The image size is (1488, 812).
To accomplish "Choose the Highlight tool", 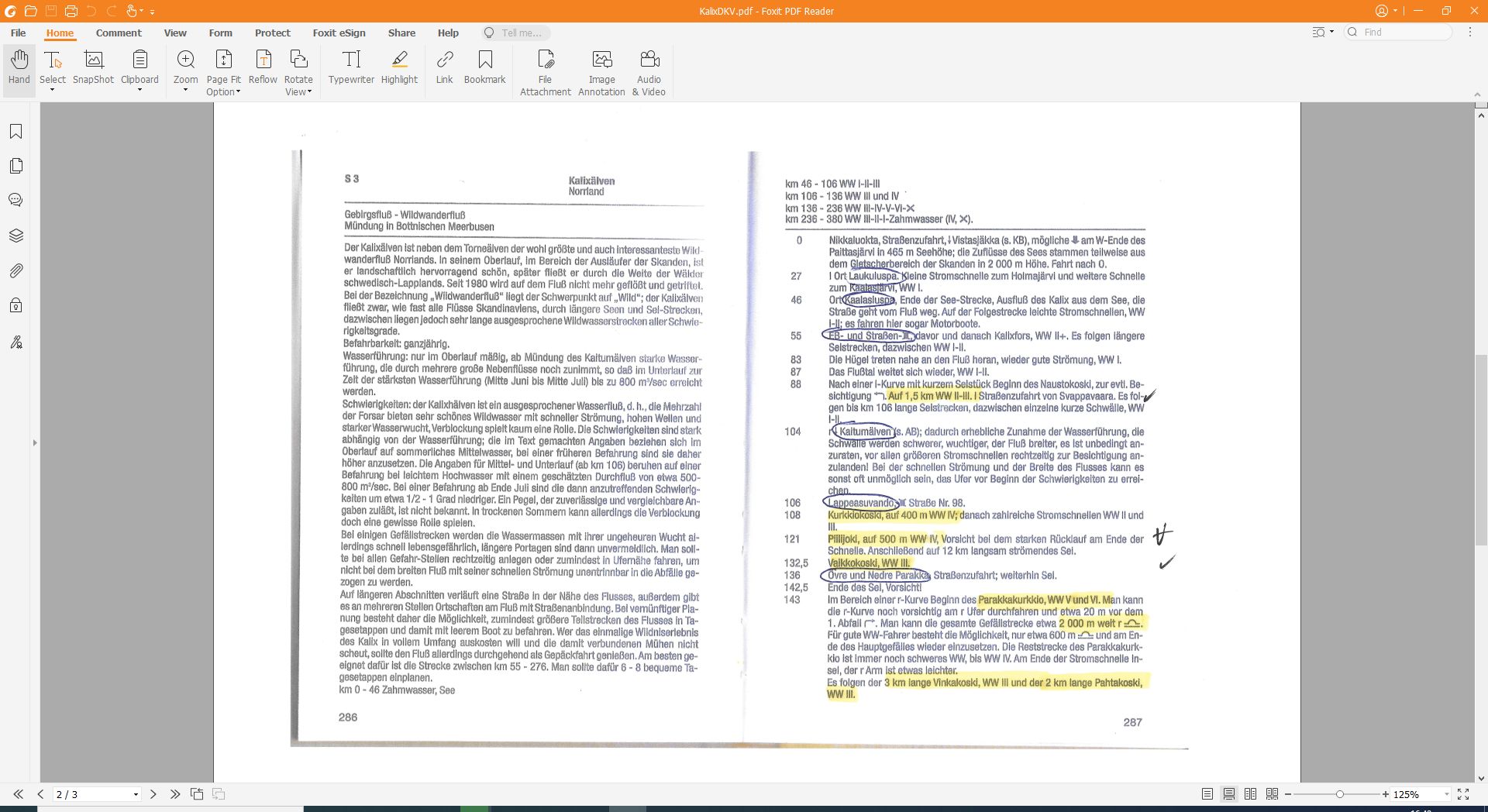I will tap(399, 67).
